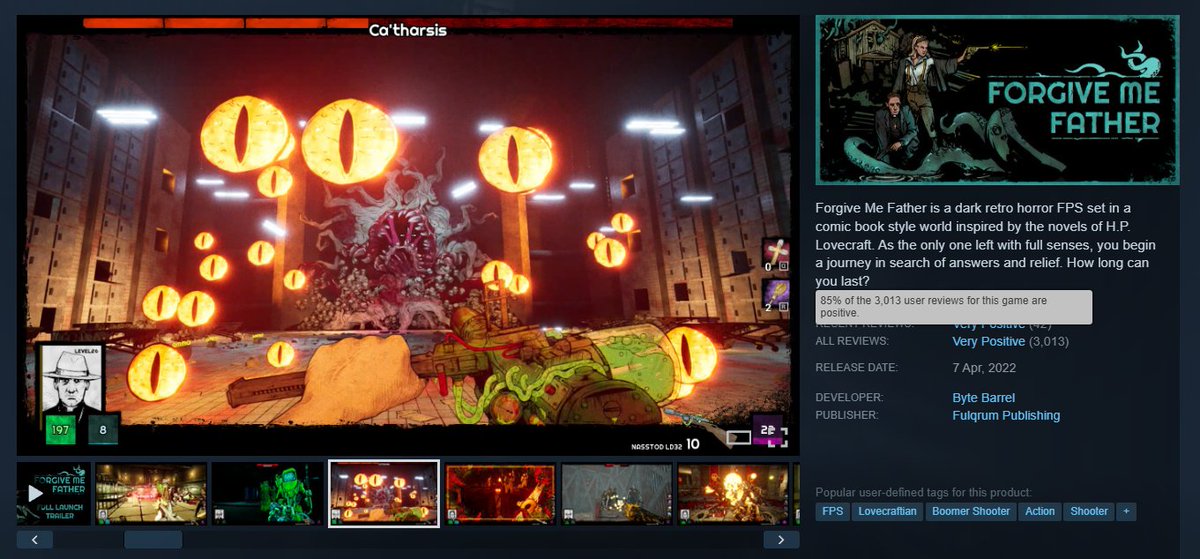Open the Shooter tag
This screenshot has height=559, width=1200.
pos(1089,511)
